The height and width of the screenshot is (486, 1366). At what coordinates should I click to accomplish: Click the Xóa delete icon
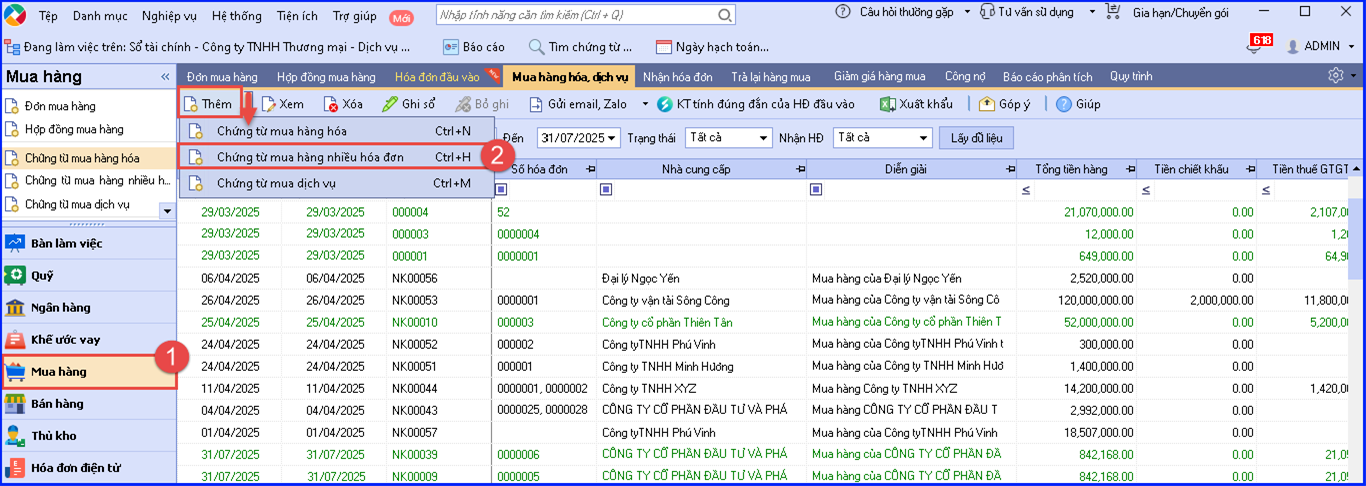tap(331, 104)
